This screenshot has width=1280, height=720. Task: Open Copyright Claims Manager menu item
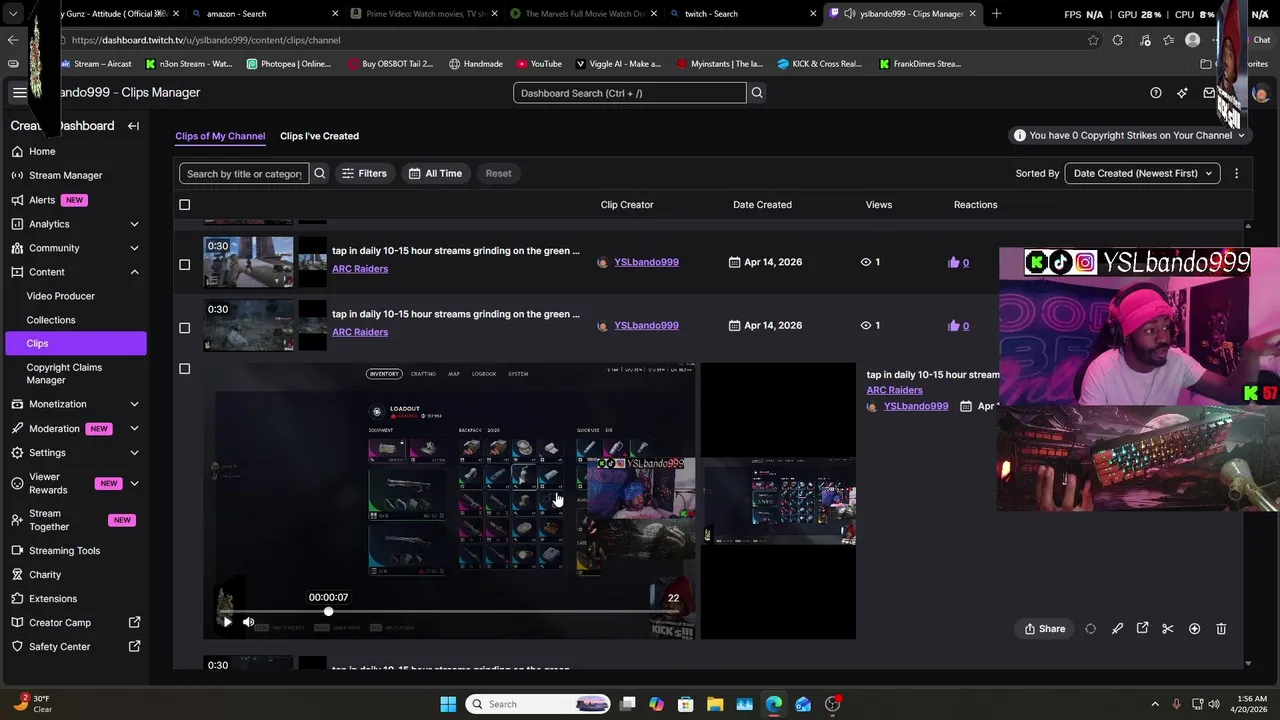pos(64,373)
